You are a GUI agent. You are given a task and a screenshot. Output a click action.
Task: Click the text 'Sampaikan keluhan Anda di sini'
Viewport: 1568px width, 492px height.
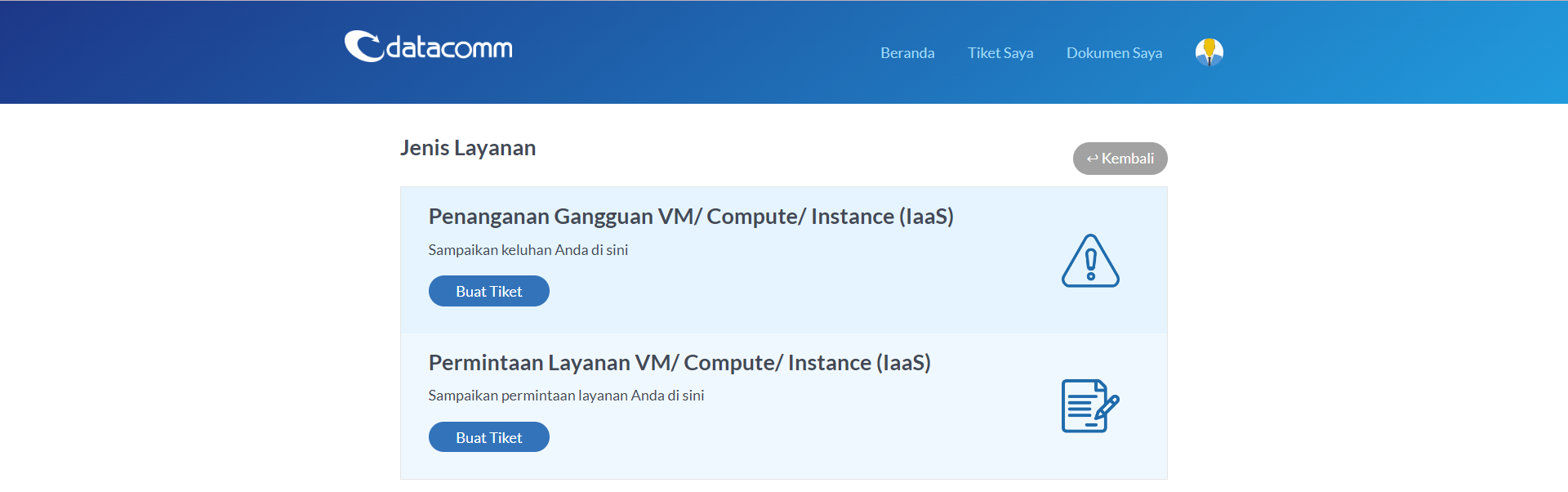tap(528, 250)
